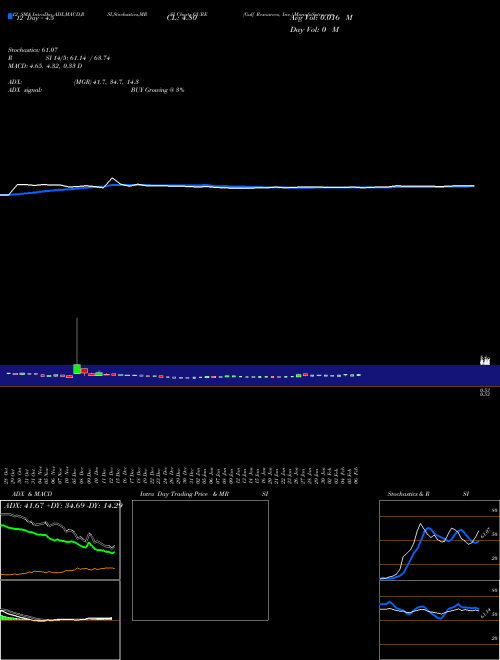Viewport: 500px width, 660px height.
Task: Click the "ADX signal:" label
Action: coord(25,90)
